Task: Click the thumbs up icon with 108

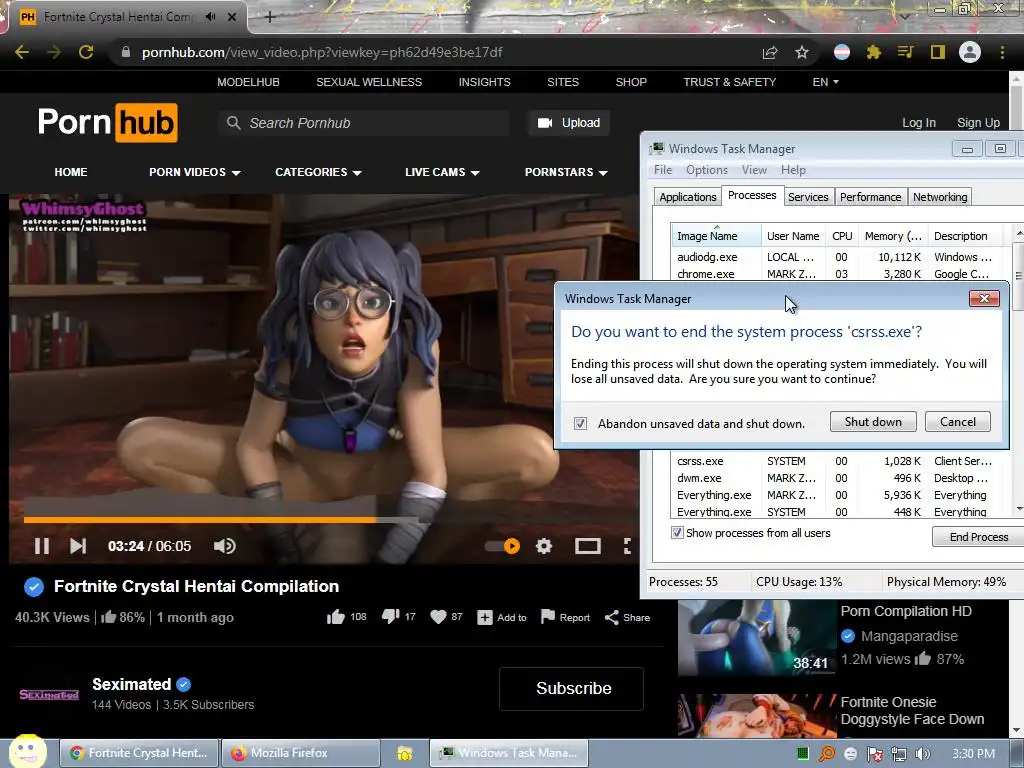Action: tap(336, 617)
